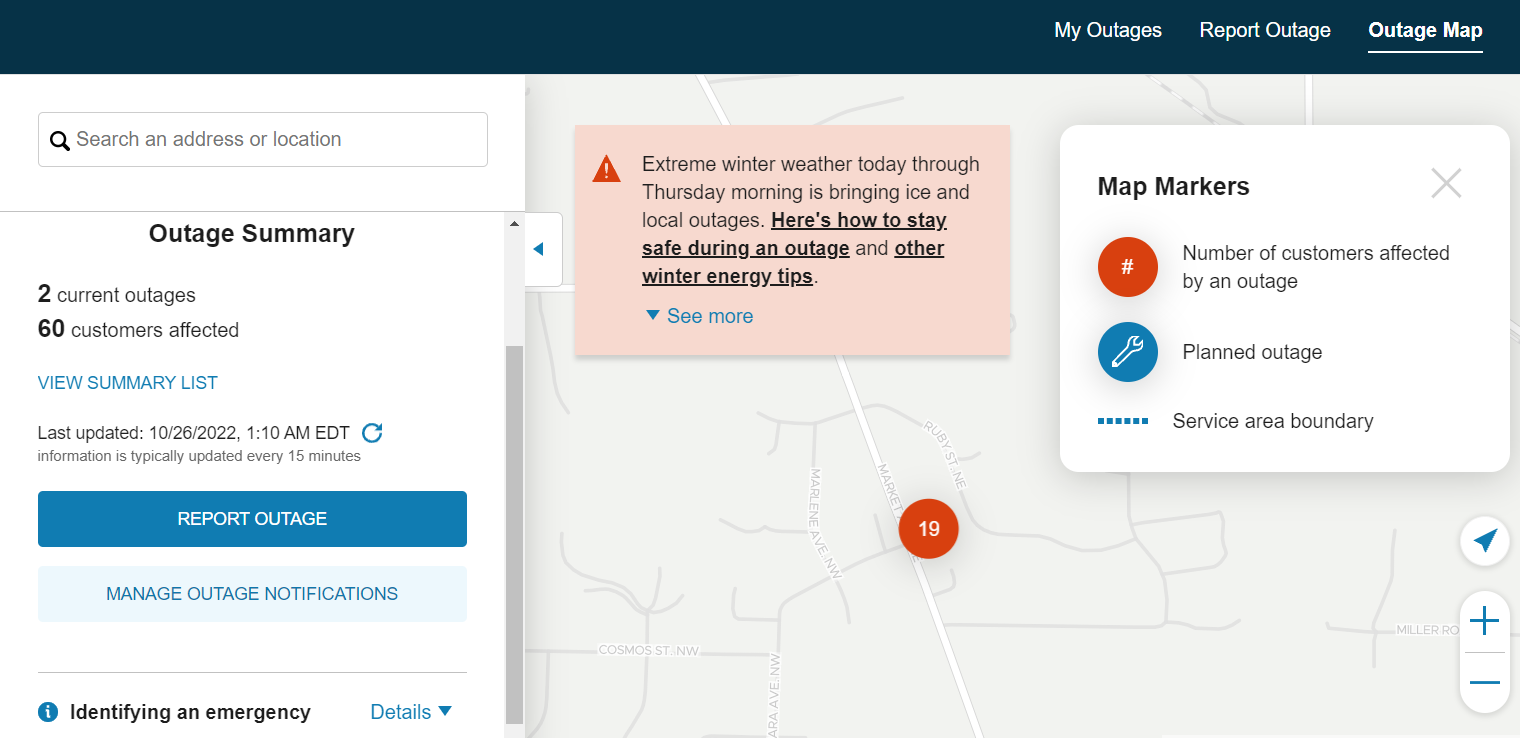Zoom in using the plus icon

click(x=1485, y=621)
